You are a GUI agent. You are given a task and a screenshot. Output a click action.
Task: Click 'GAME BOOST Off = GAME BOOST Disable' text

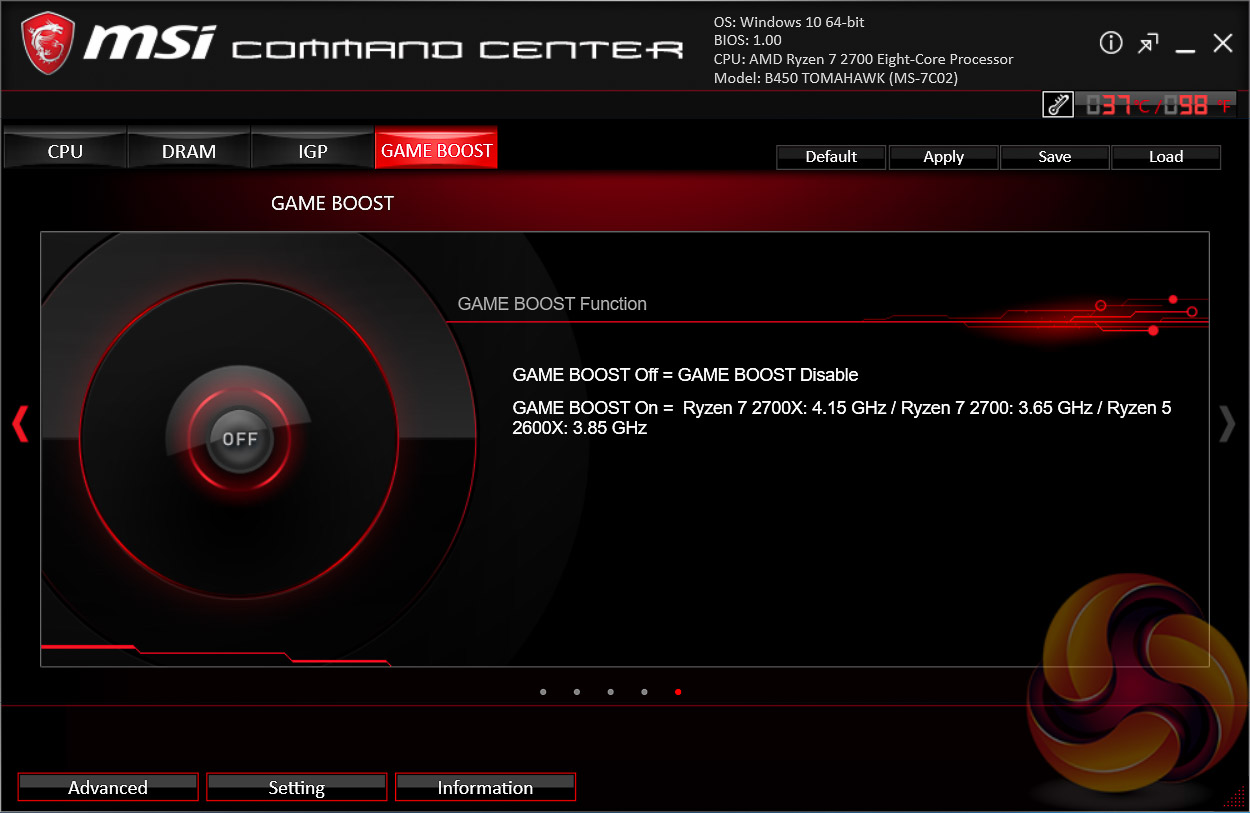pyautogui.click(x=685, y=375)
